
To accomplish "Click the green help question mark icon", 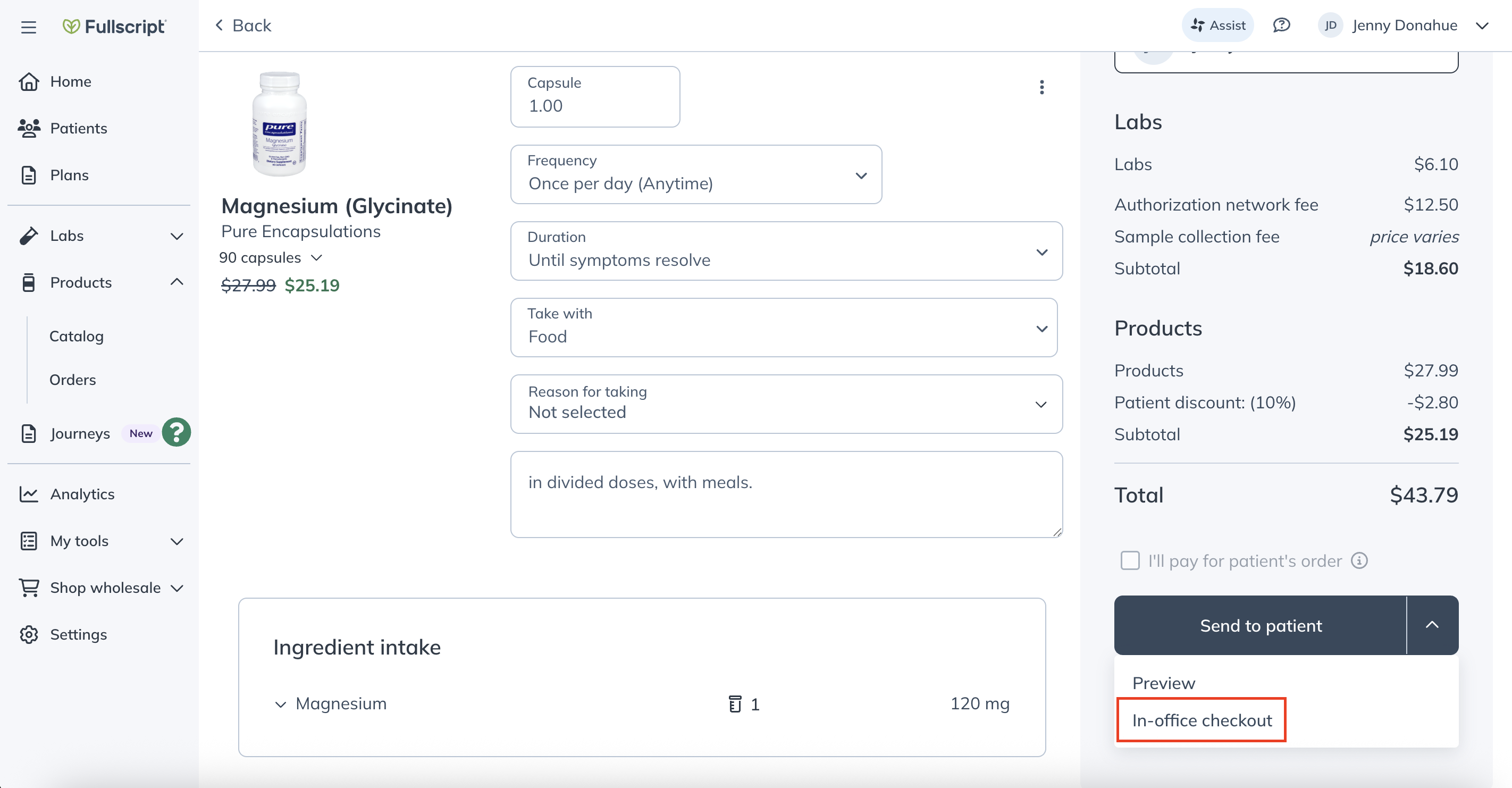I will tap(176, 433).
